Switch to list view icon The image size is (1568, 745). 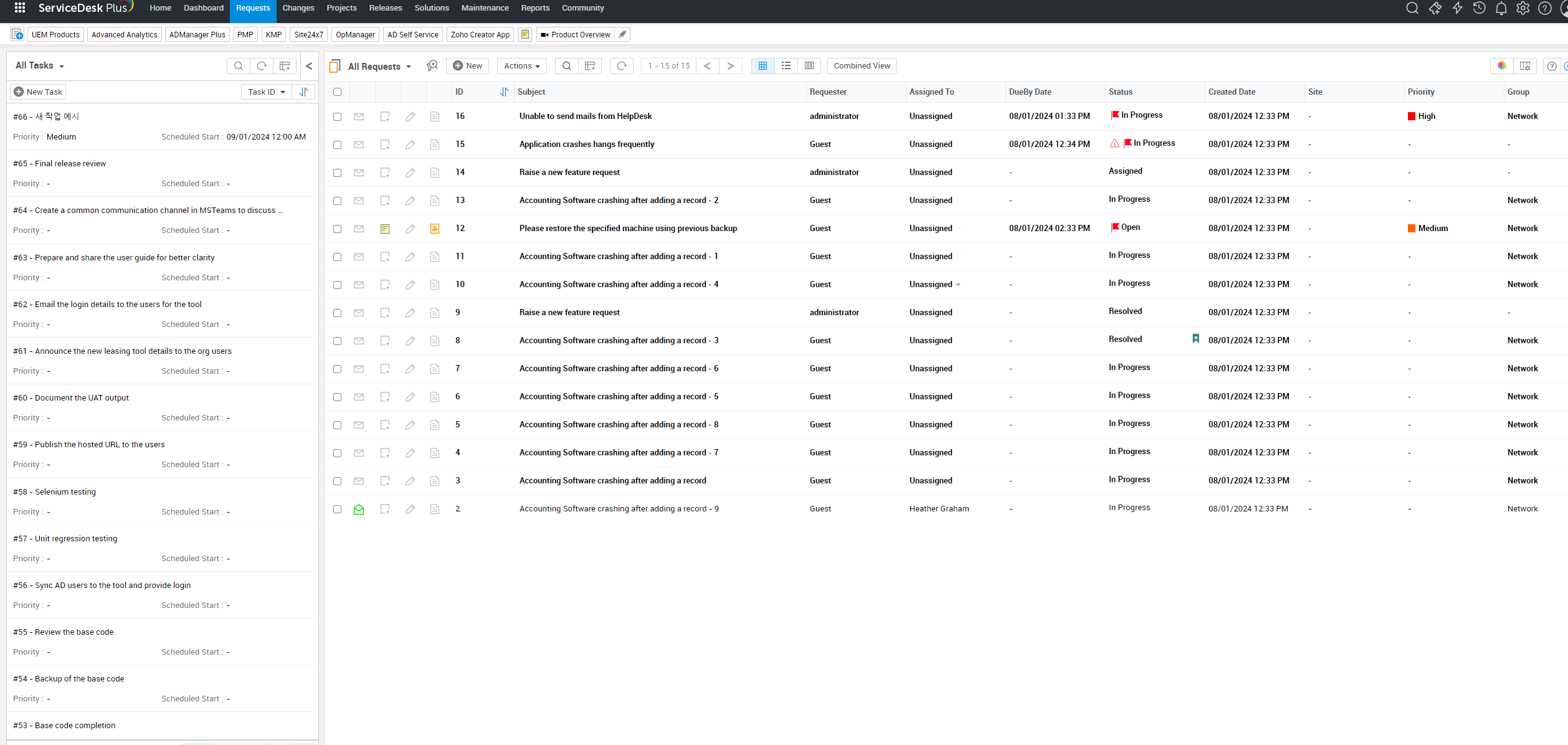786,66
